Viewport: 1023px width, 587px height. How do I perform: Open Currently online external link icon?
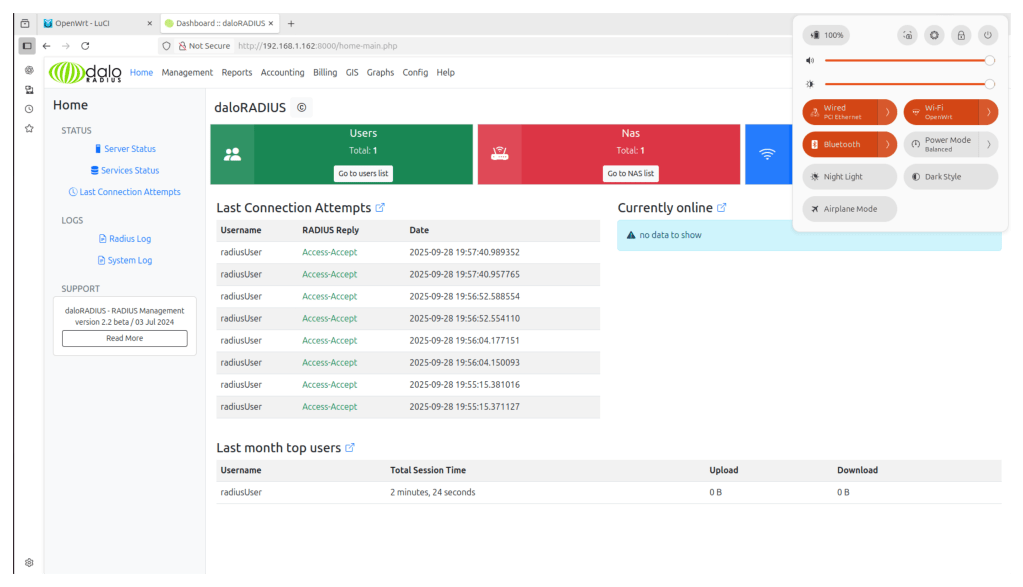tap(722, 208)
